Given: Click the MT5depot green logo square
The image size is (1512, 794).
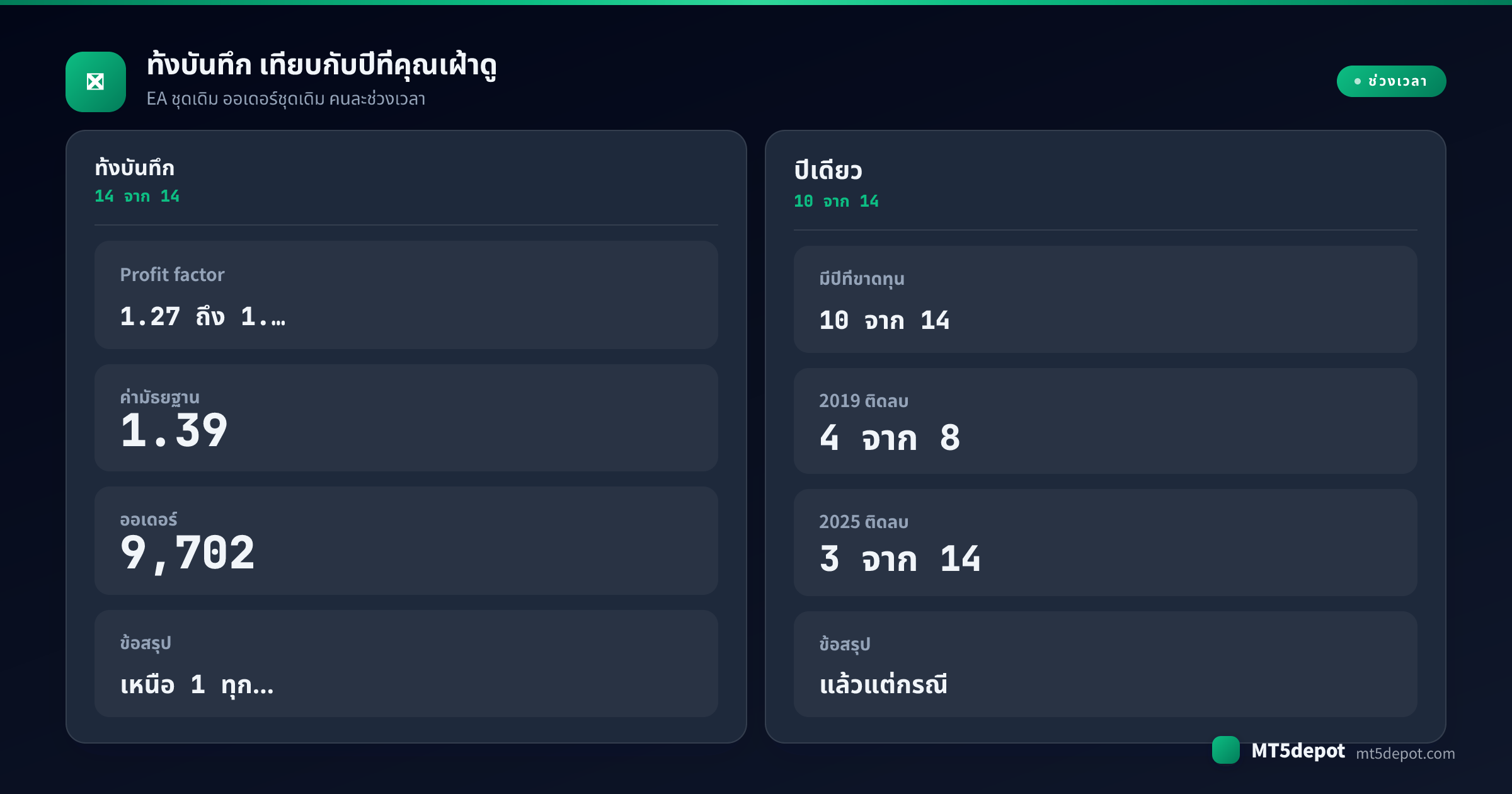Looking at the screenshot, I should click(1225, 750).
